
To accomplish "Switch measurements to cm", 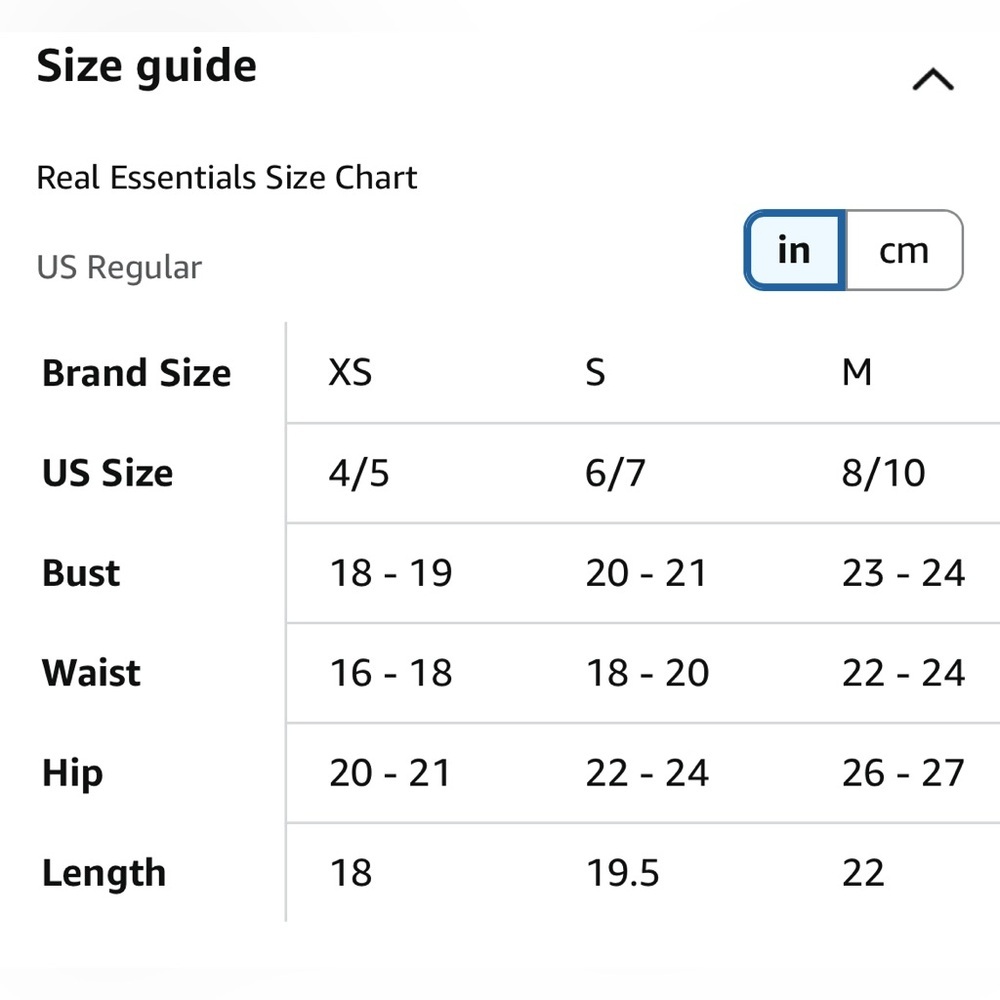I will [904, 250].
